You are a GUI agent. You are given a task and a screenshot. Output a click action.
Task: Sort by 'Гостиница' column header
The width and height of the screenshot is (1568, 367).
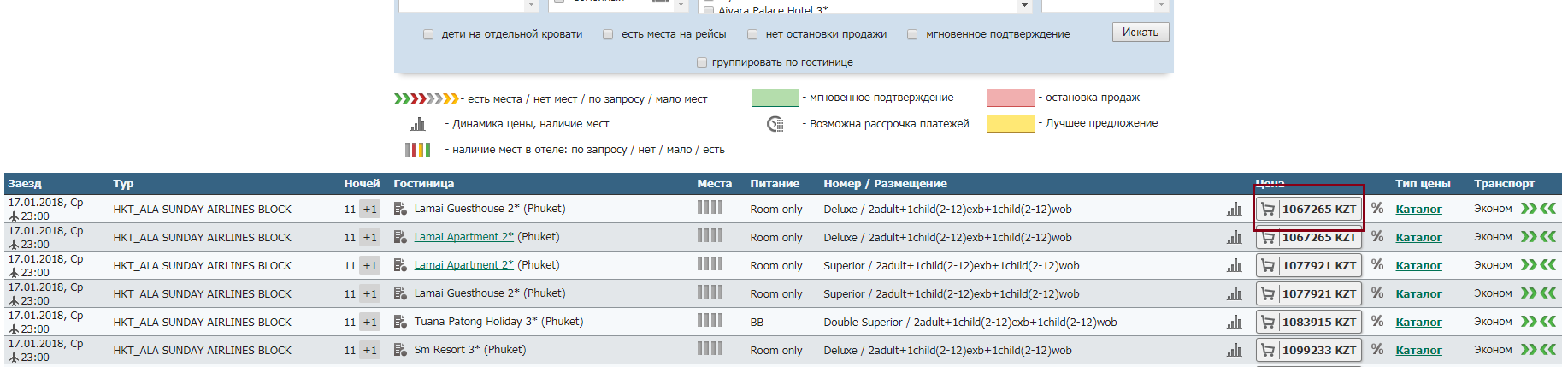point(423,184)
